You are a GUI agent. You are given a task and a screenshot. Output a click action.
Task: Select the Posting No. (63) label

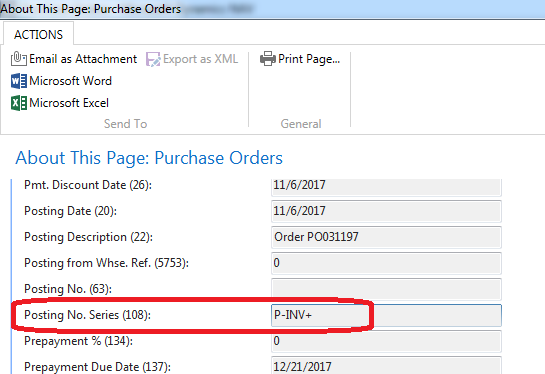pyautogui.click(x=68, y=289)
